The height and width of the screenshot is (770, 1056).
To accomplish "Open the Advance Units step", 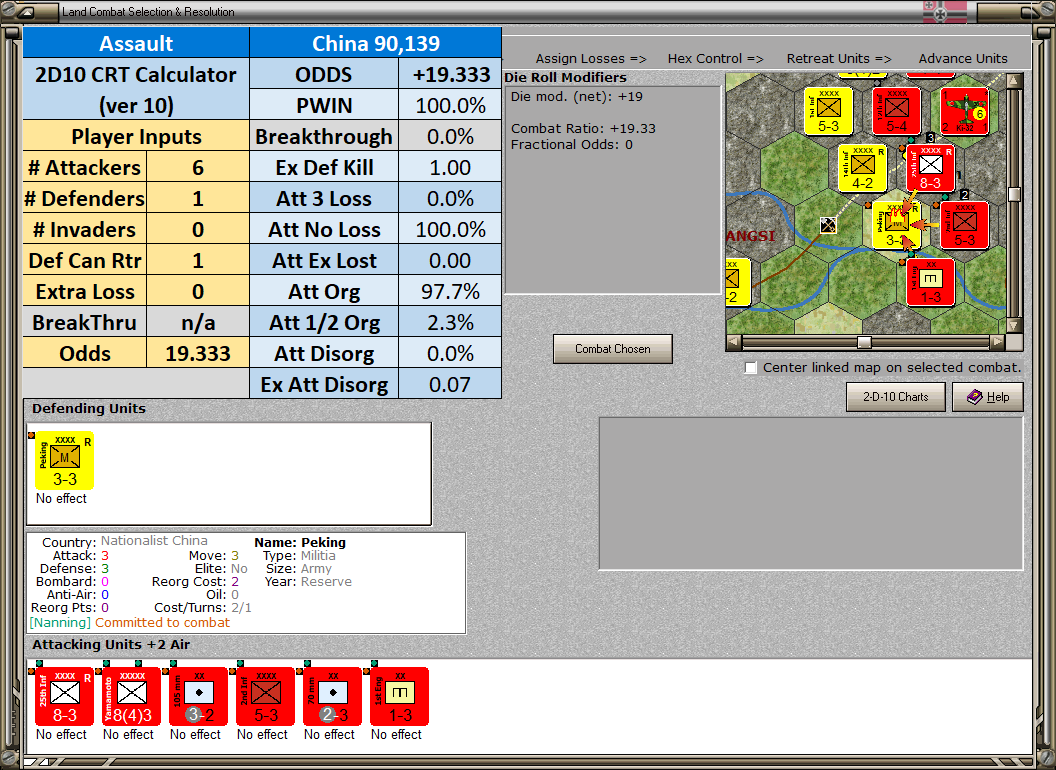I will 963,59.
